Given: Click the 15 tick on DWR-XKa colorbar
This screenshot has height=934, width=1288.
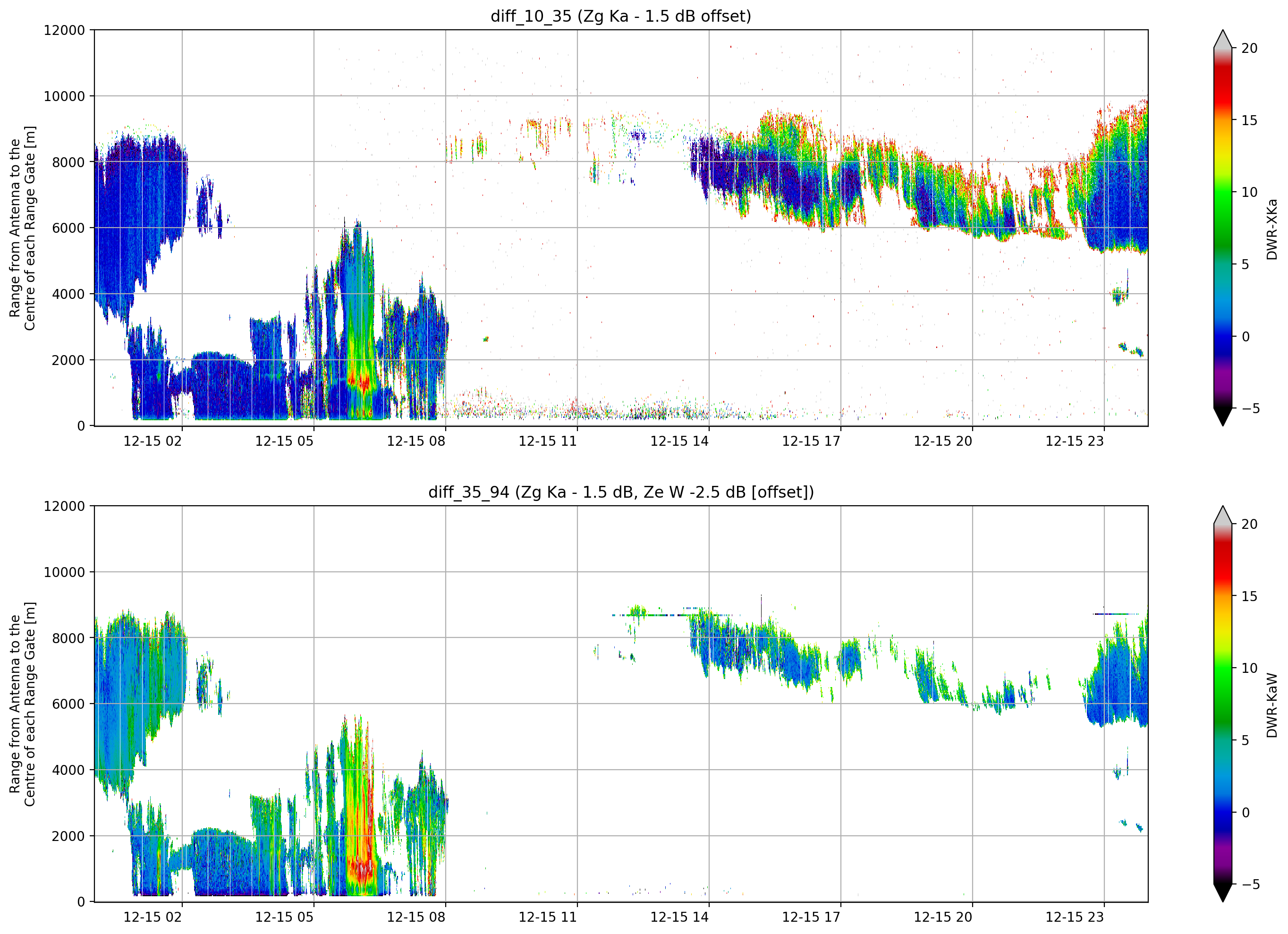Looking at the screenshot, I should 1249,120.
